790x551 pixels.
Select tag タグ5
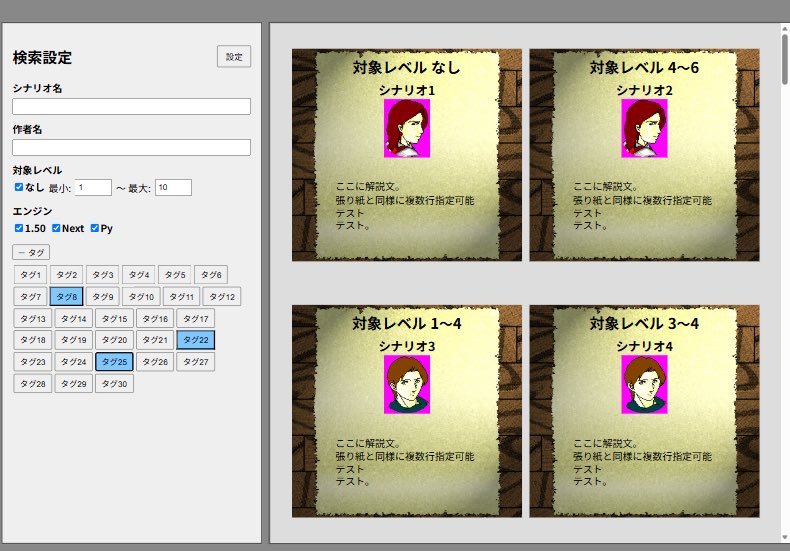[x=175, y=275]
